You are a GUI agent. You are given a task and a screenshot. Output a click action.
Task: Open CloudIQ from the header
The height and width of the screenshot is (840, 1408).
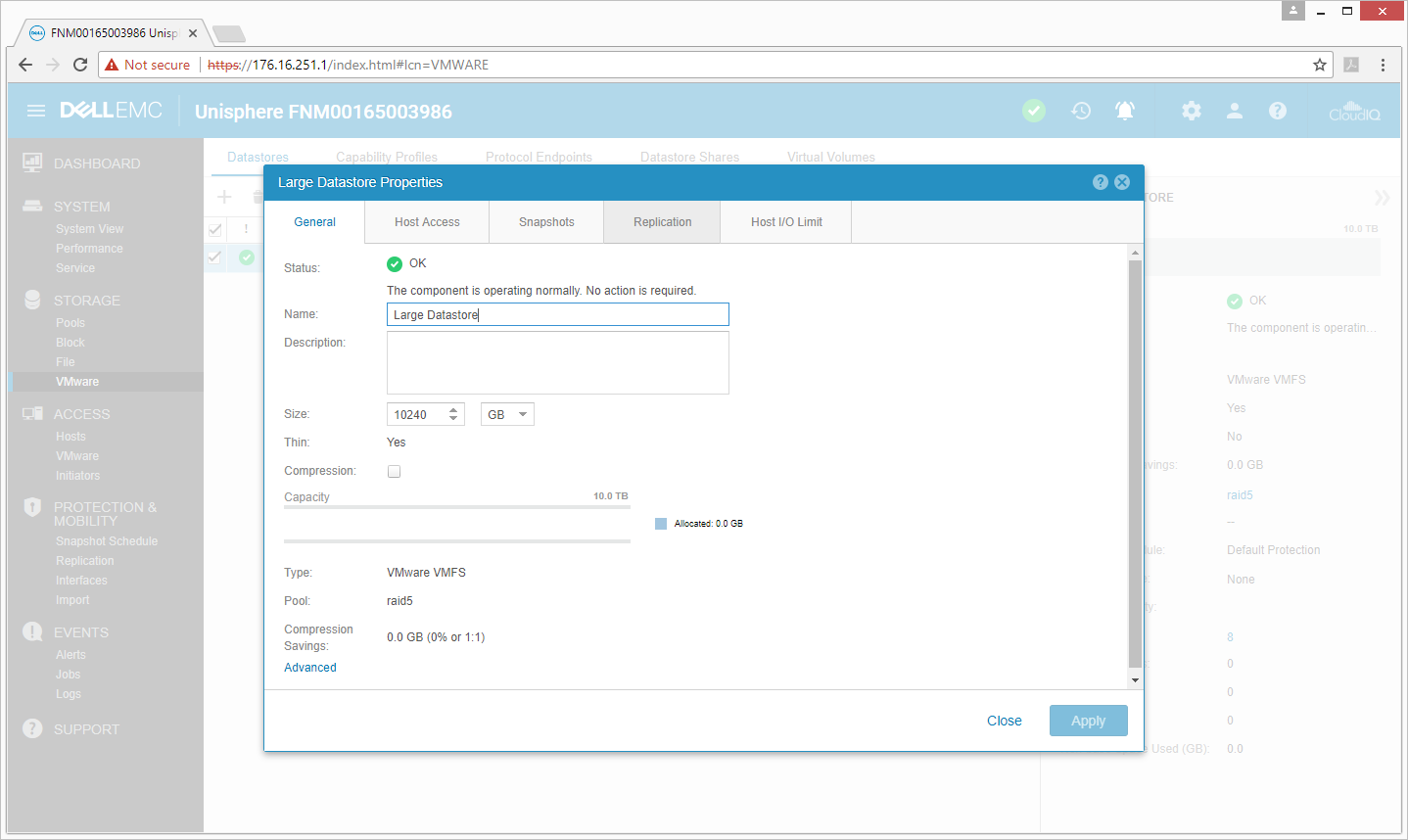pyautogui.click(x=1354, y=111)
